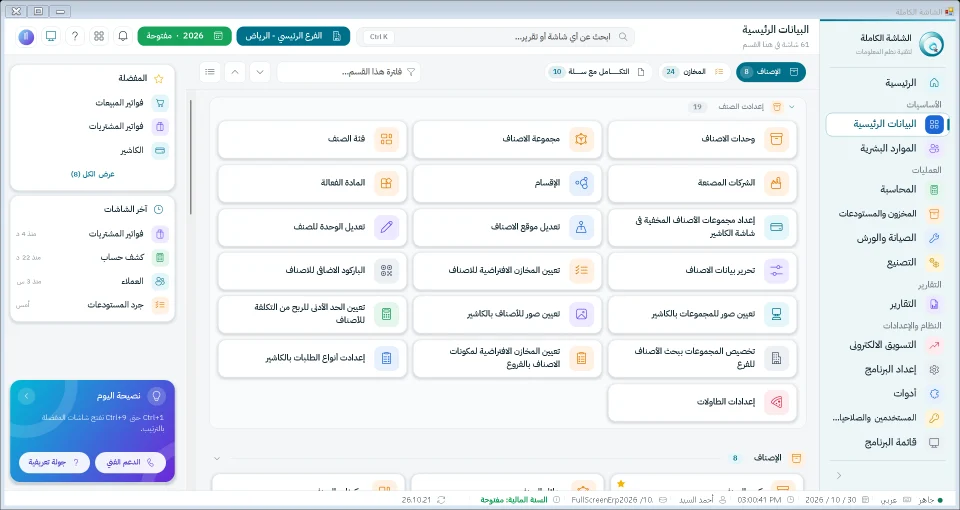
Task: Click the الدعم الفني button
Action: (130, 463)
